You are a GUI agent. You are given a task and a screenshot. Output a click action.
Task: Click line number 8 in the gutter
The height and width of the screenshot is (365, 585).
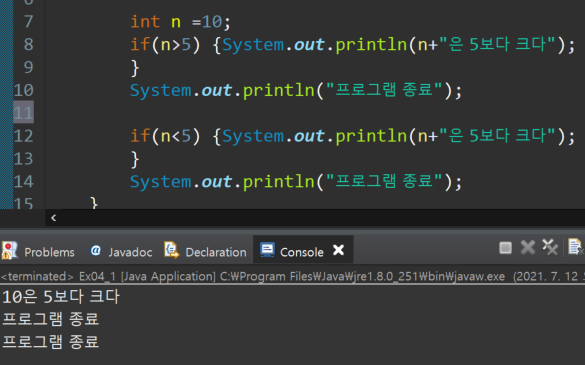tap(28, 44)
